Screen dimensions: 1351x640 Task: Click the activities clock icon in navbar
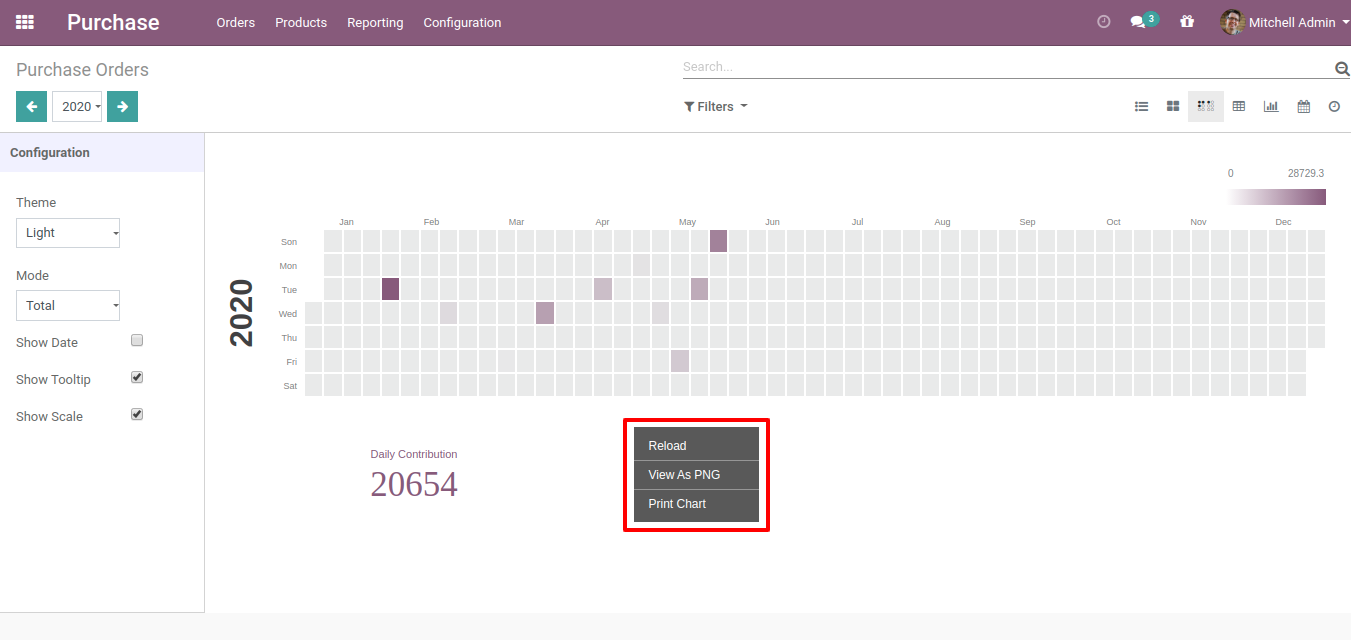point(1104,22)
